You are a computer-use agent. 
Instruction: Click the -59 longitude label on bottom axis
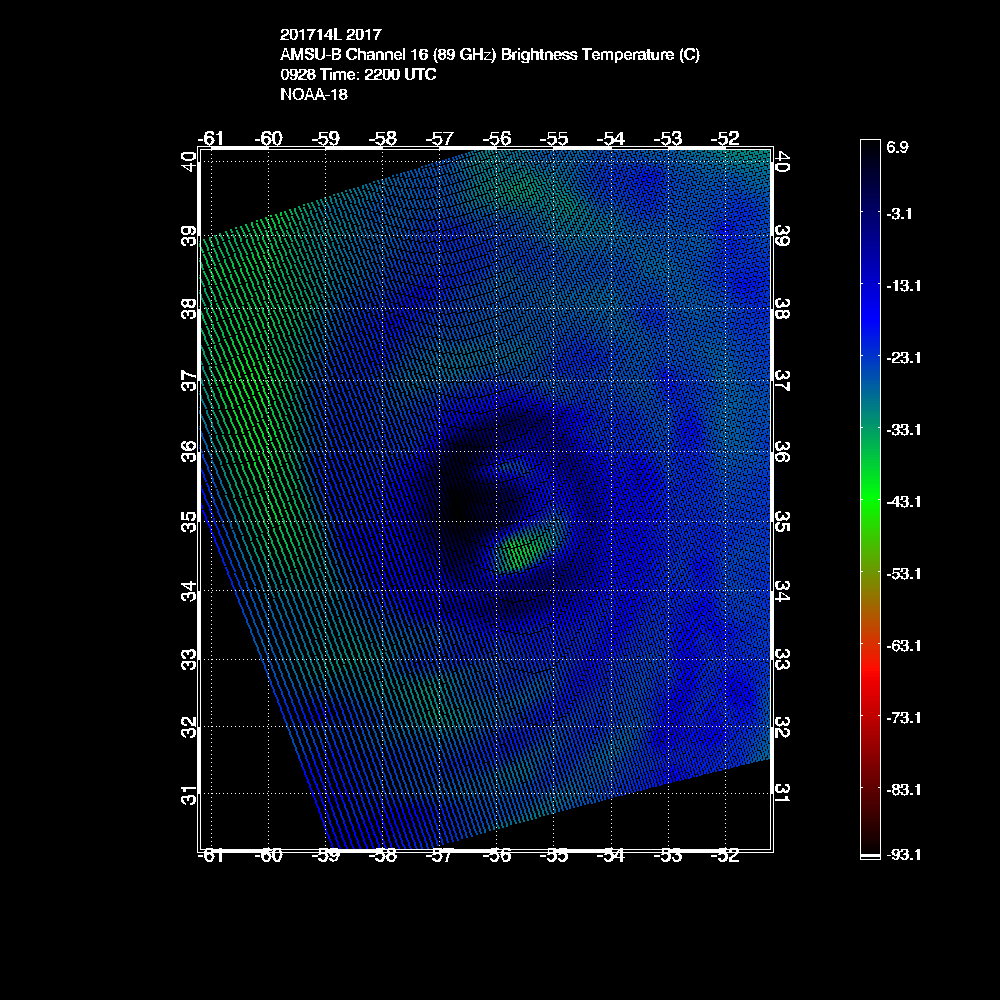tap(326, 855)
